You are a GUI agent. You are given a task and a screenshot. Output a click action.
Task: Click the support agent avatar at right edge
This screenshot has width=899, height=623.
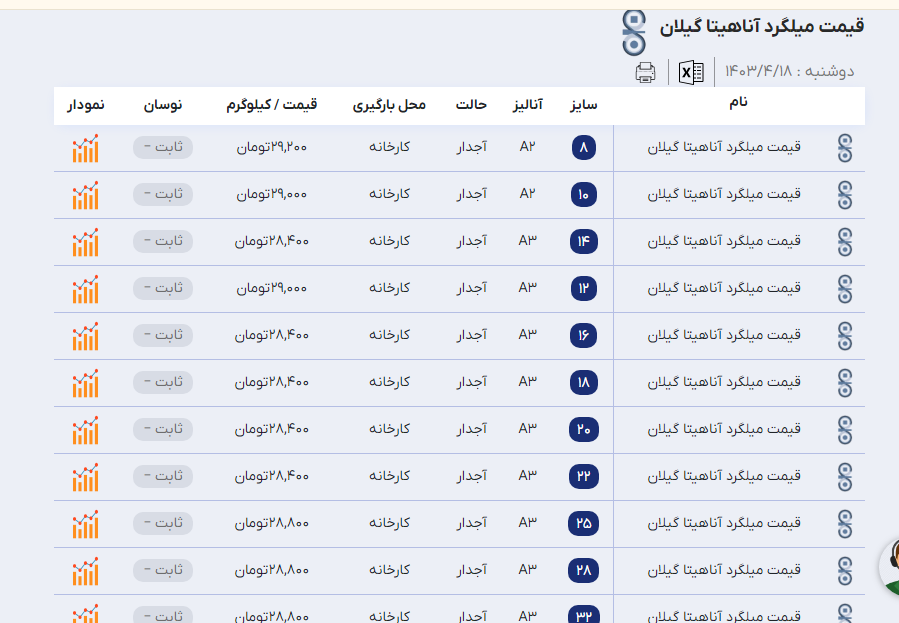coord(888,566)
